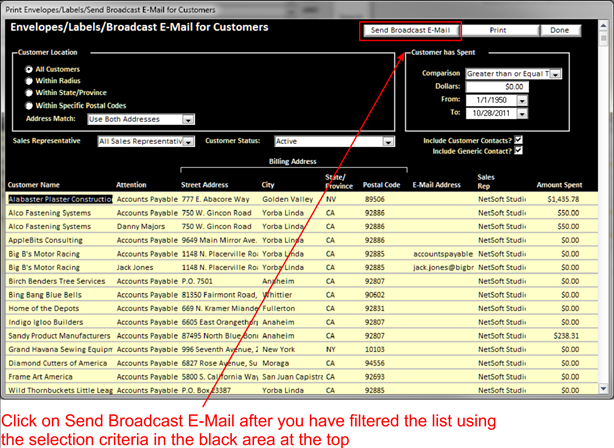Select Sandy Product Manufacturers row
The width and height of the screenshot is (614, 448).
60,336
